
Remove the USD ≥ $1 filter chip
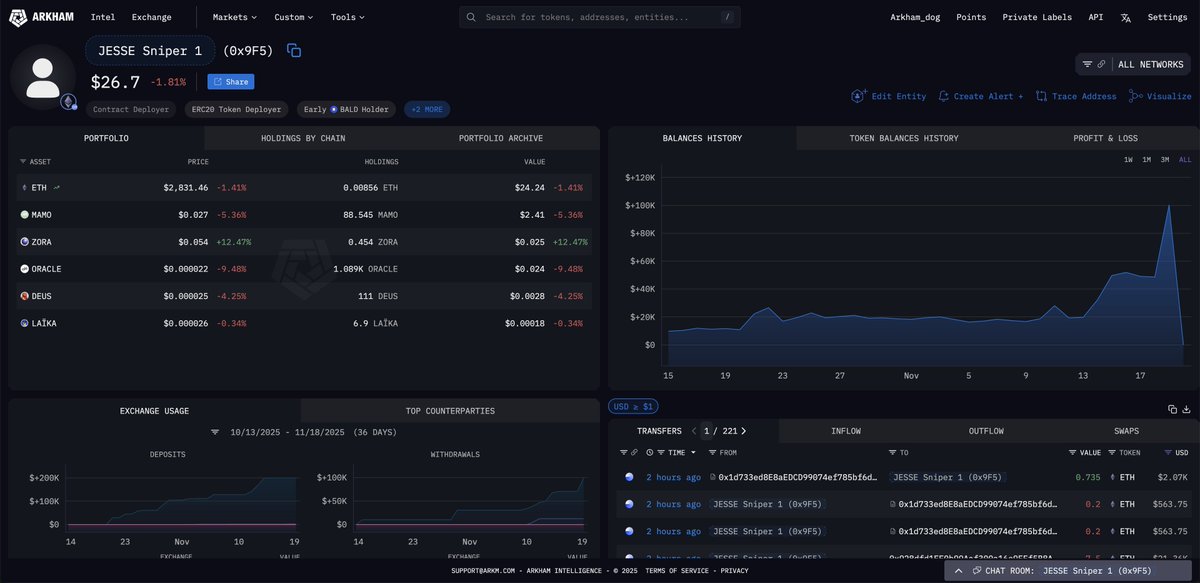[634, 407]
